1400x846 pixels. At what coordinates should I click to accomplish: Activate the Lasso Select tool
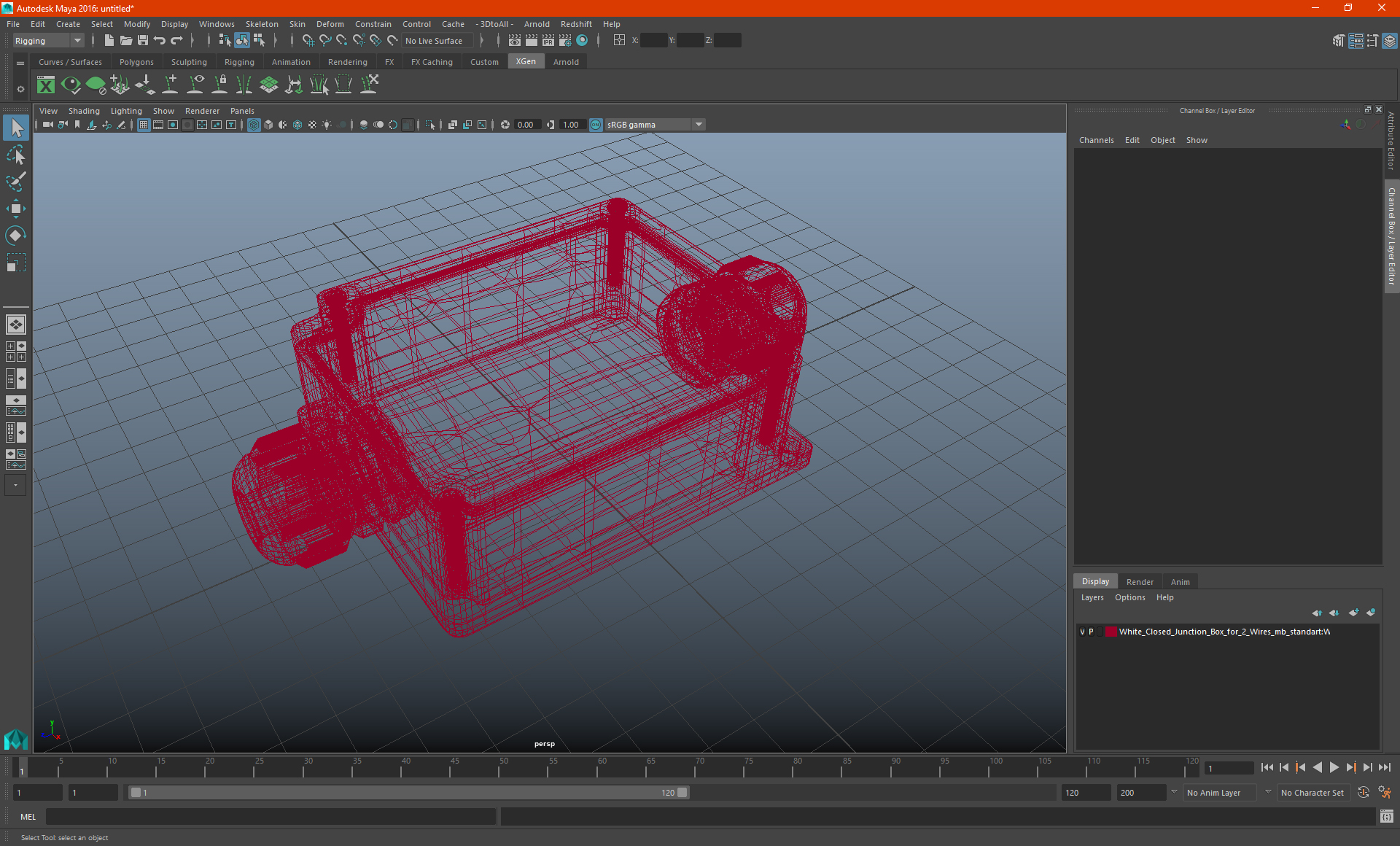tap(16, 155)
